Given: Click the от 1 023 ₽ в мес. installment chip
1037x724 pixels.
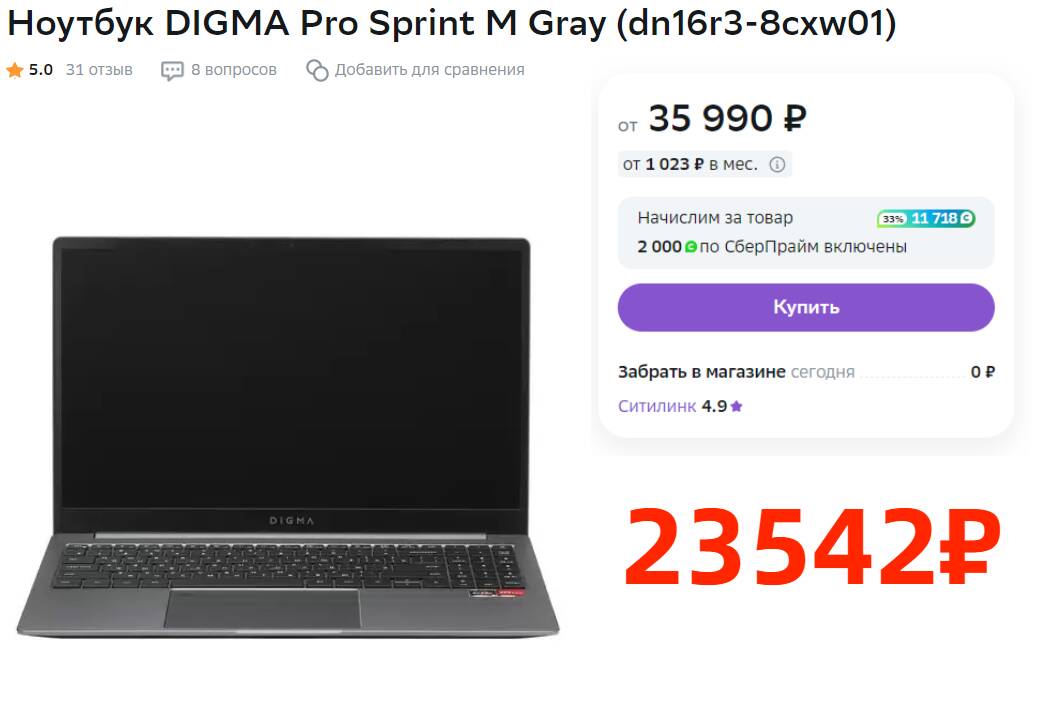Looking at the screenshot, I should pyautogui.click(x=704, y=164).
